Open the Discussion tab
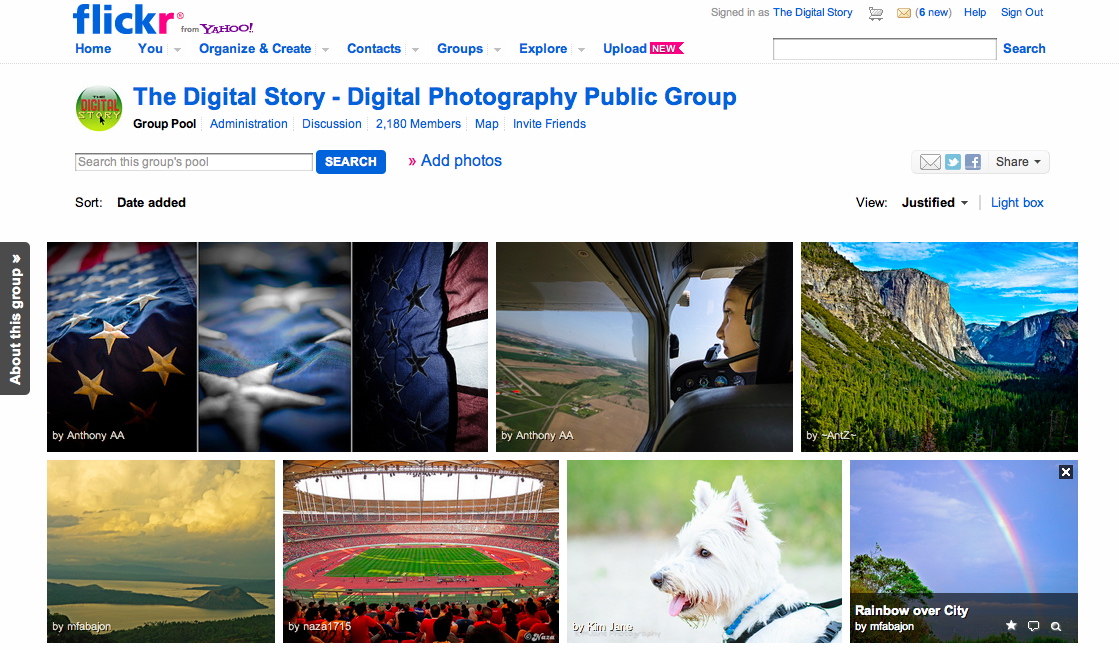The width and height of the screenshot is (1119, 650). 331,123
